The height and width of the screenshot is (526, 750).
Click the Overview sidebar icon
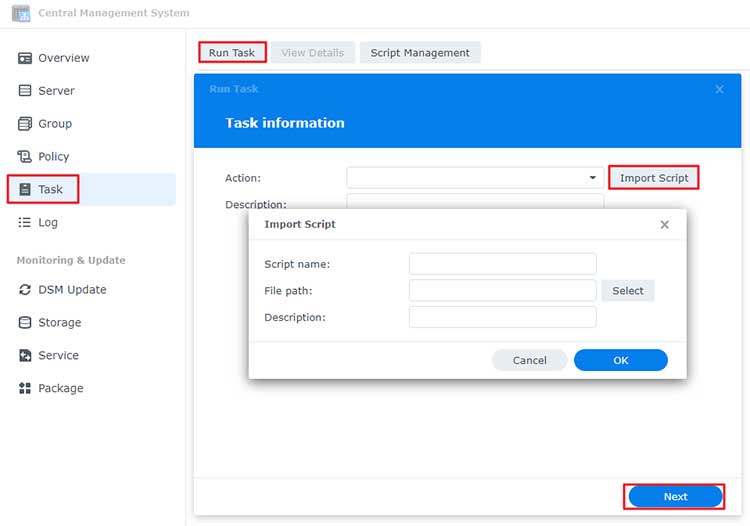25,58
